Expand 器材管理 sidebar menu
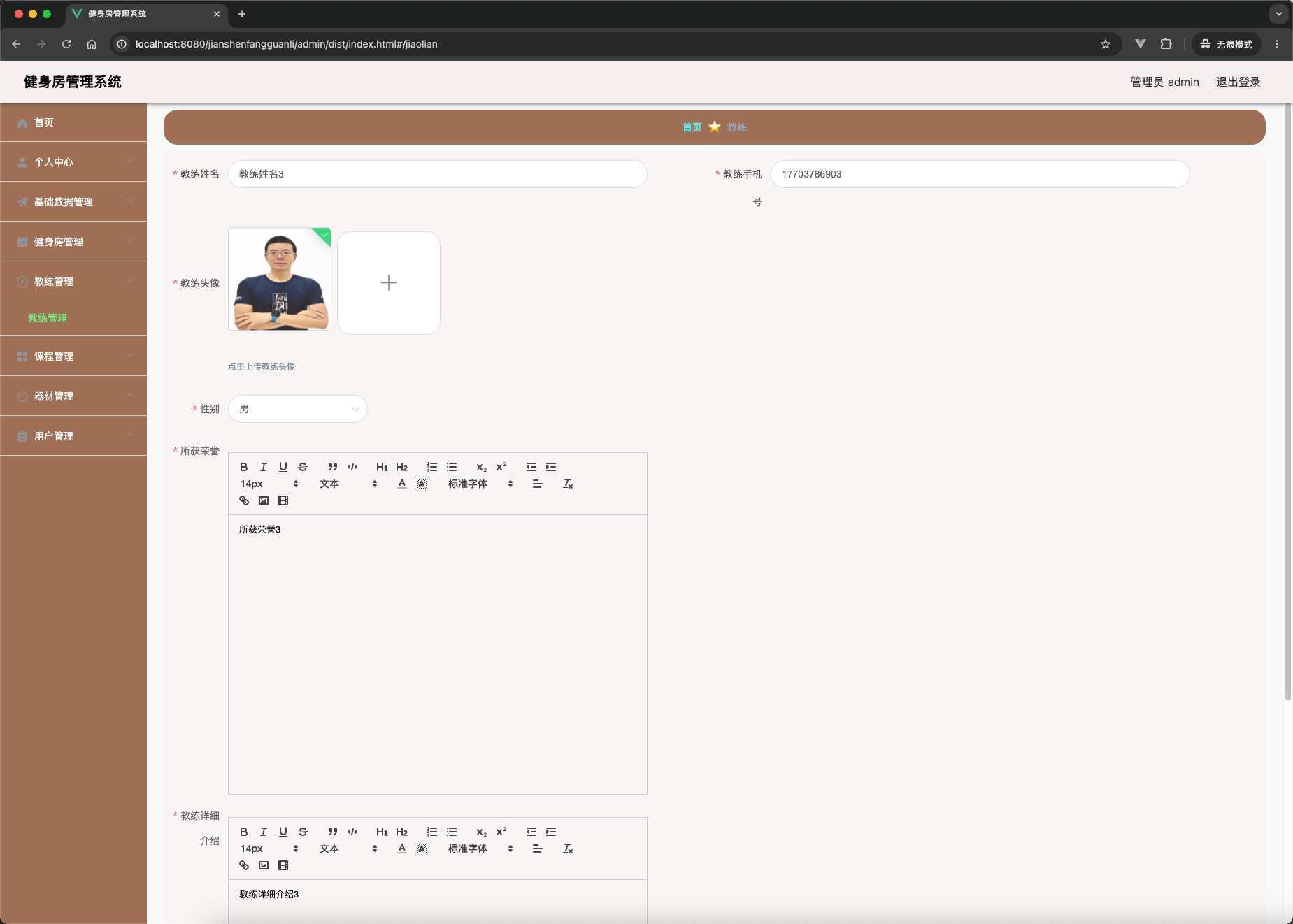The height and width of the screenshot is (924, 1293). pos(73,396)
